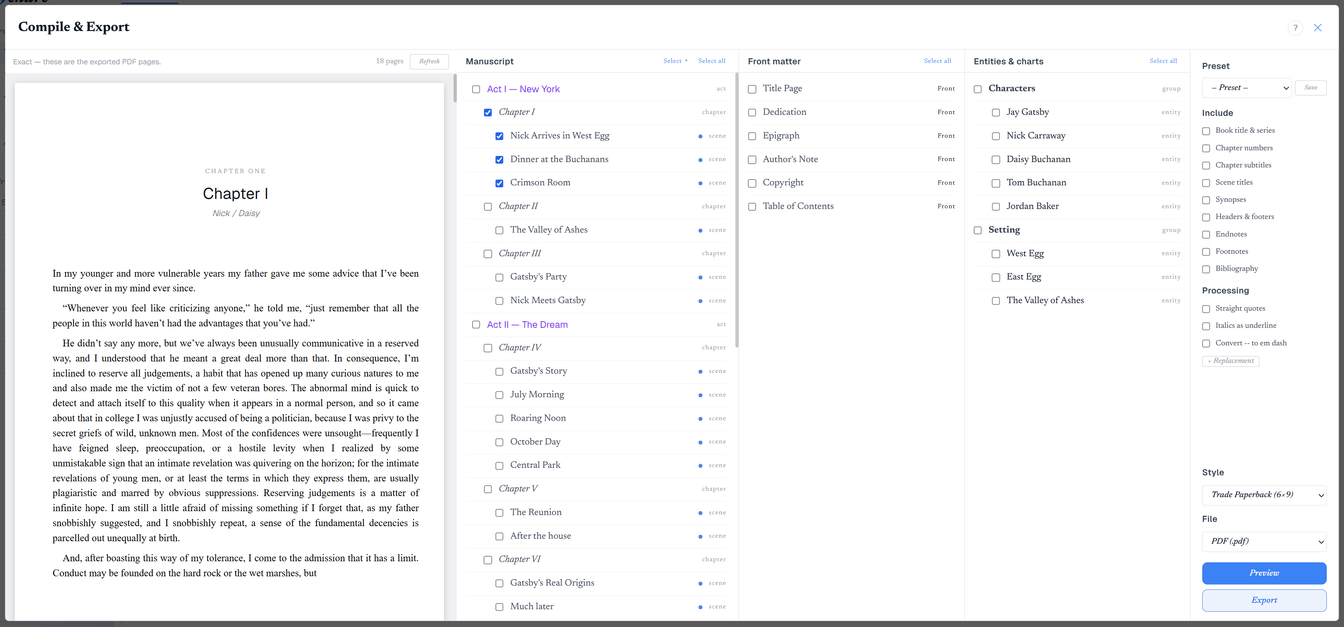Click Select all in Front matter header
The image size is (1344, 627).
tap(938, 62)
